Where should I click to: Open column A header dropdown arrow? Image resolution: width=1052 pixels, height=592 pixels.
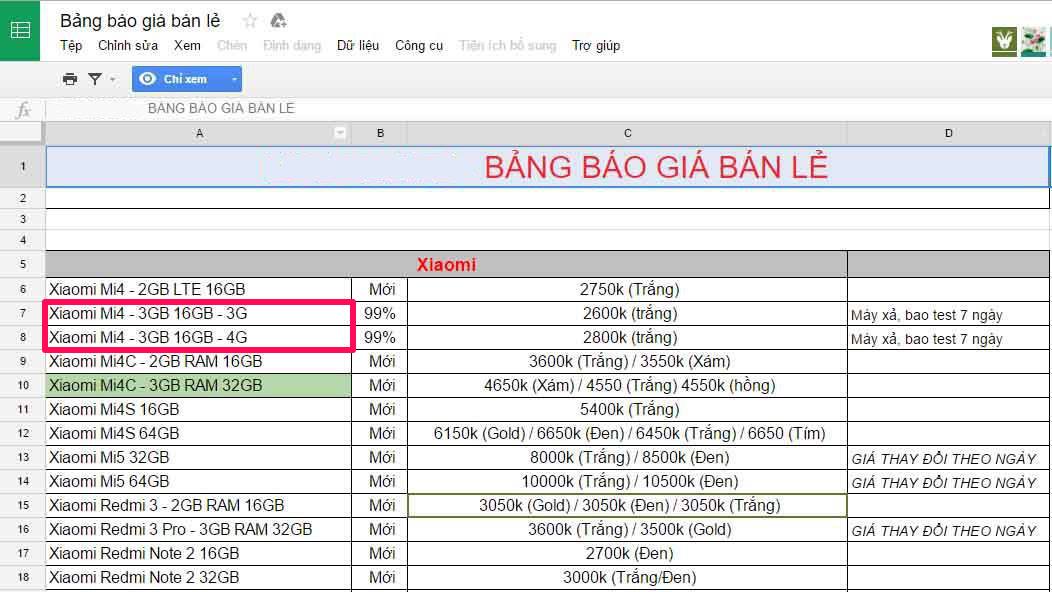click(x=340, y=133)
